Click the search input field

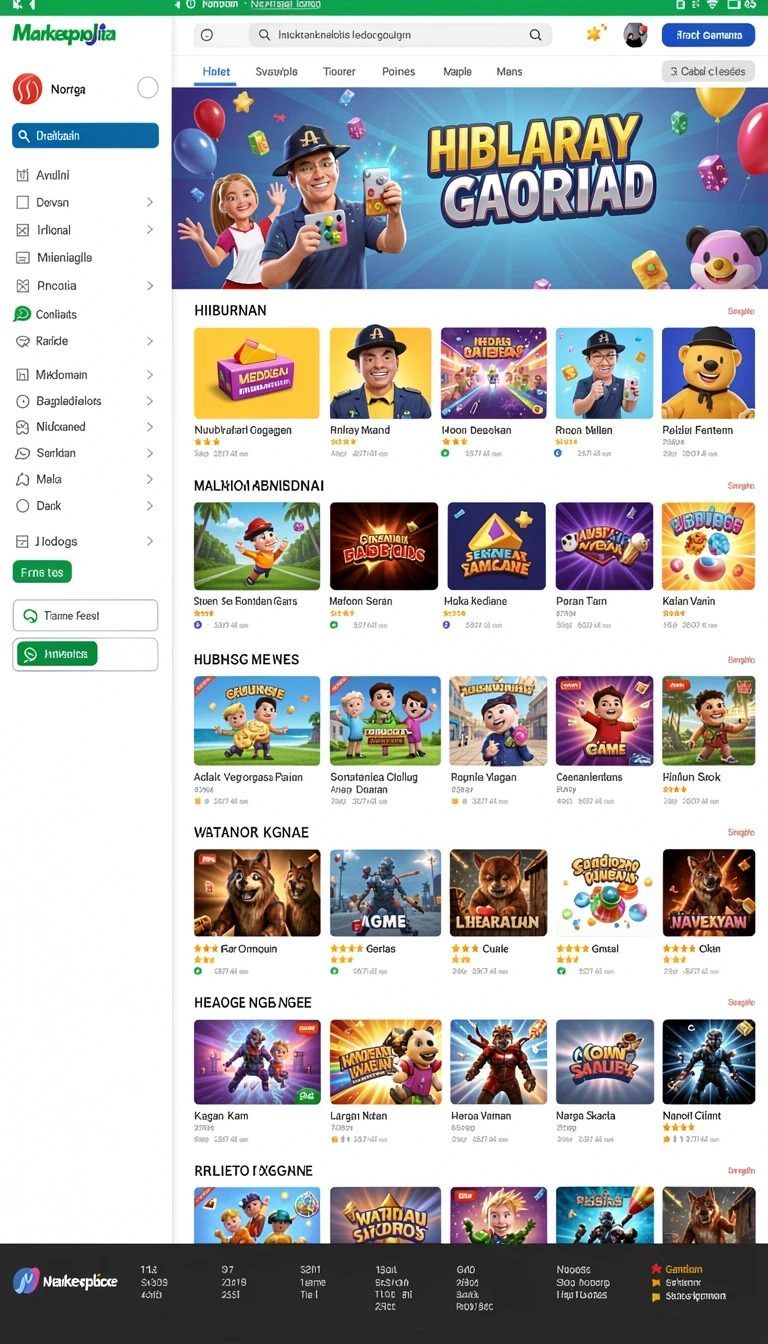tap(400, 35)
